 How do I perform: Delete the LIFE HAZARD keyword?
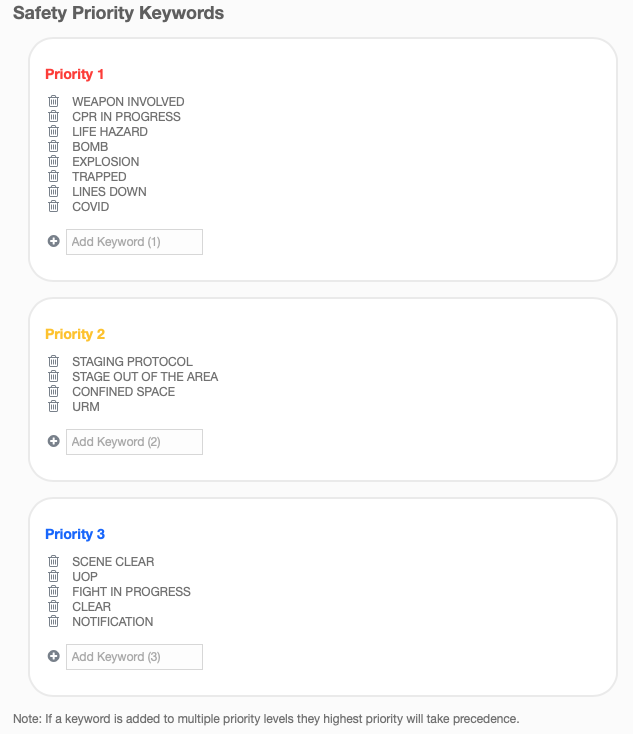54,132
